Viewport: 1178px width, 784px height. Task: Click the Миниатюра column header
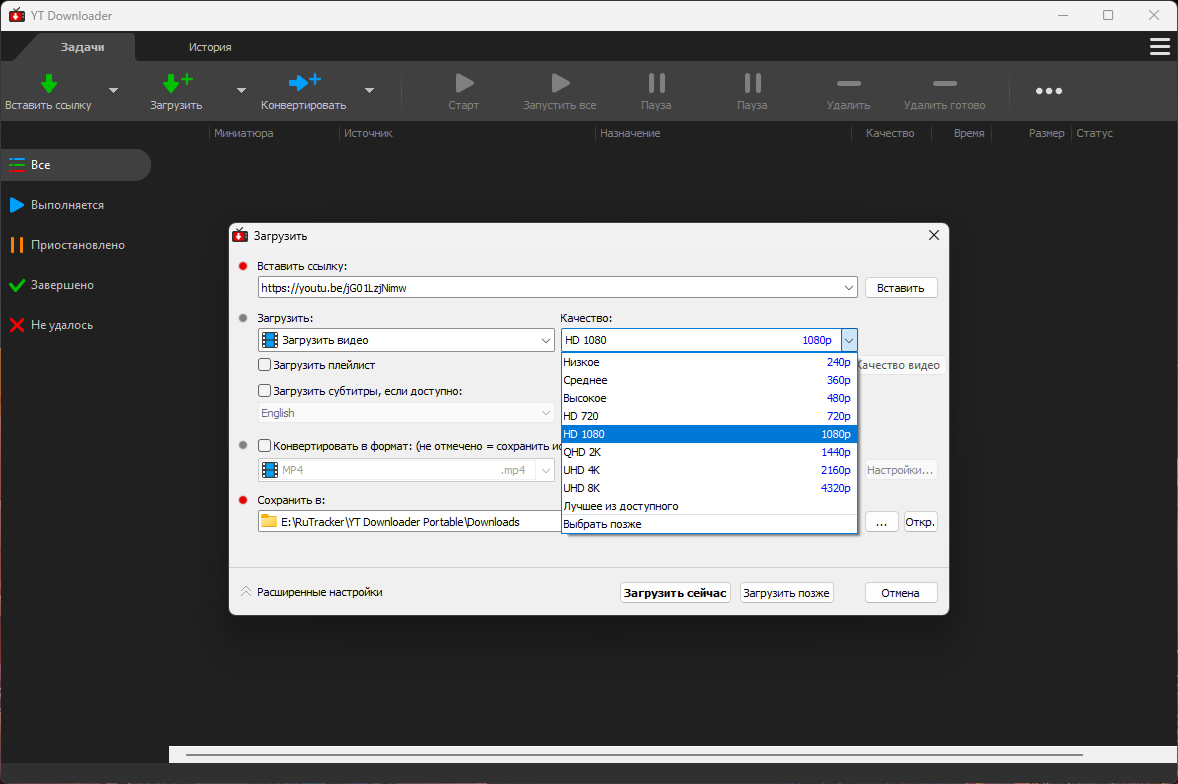(x=243, y=133)
